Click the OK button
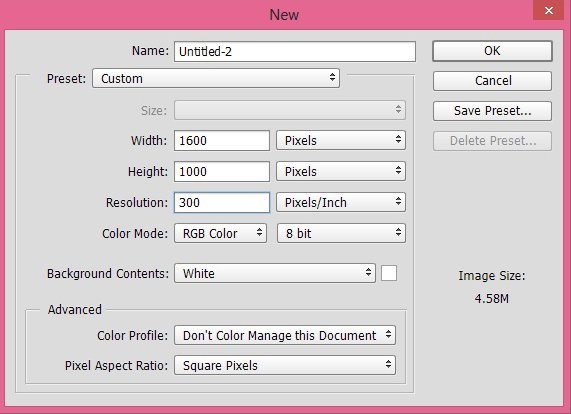This screenshot has height=414, width=571. tap(492, 51)
